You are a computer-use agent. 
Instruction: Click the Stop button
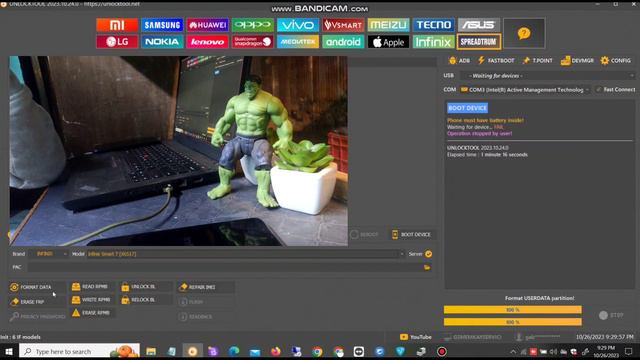click(x=611, y=315)
